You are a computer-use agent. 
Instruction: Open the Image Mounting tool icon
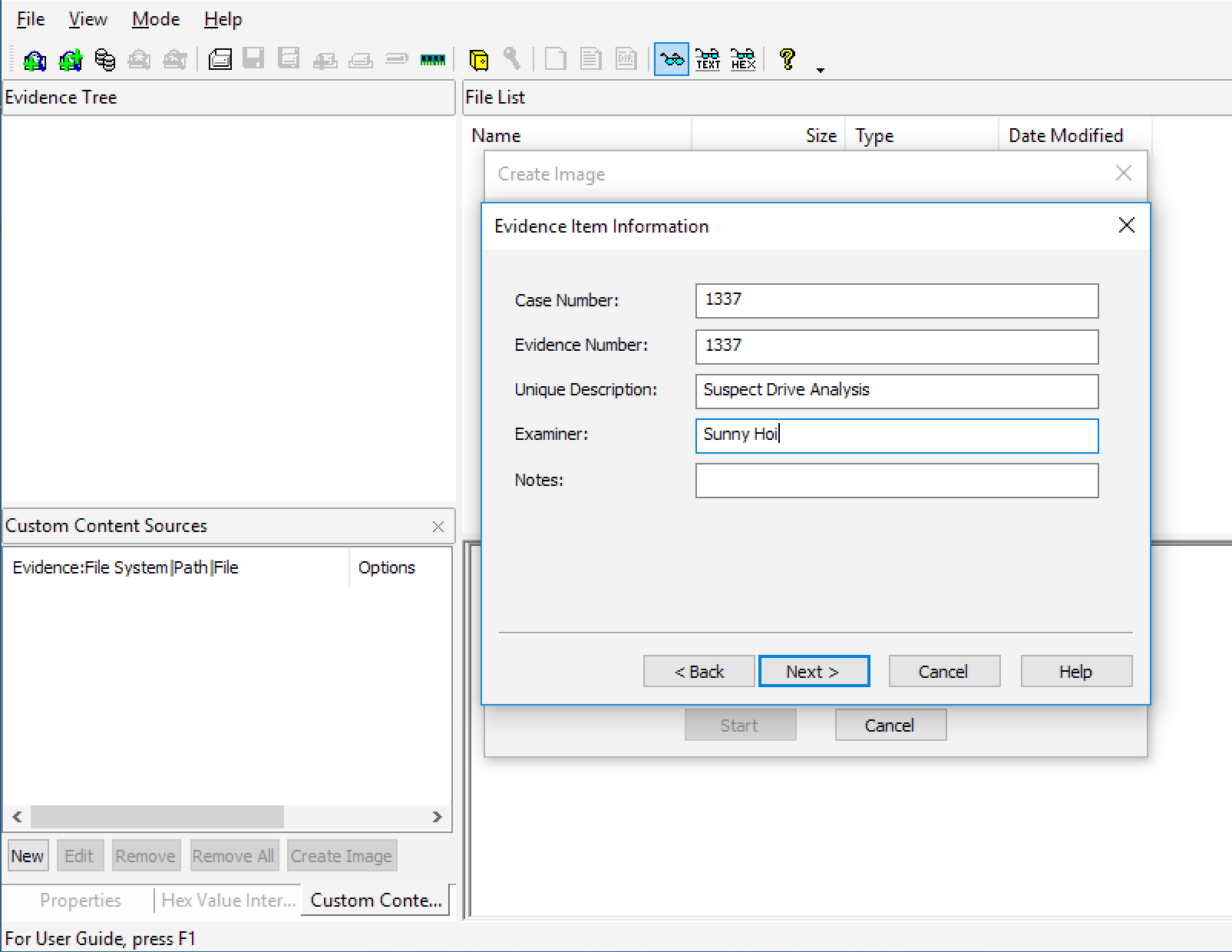tap(105, 60)
